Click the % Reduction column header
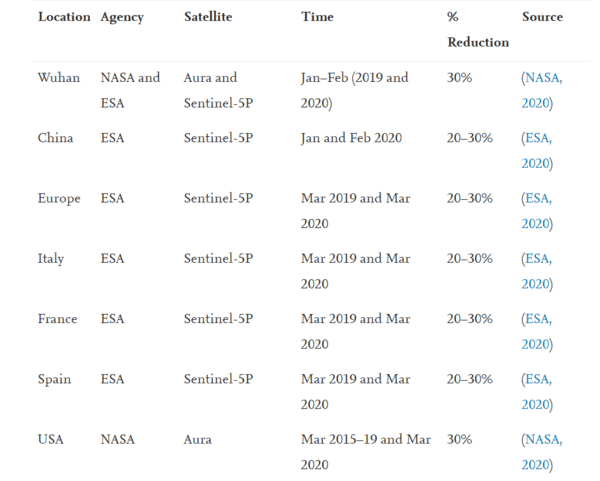The height and width of the screenshot is (481, 600). pyautogui.click(x=478, y=29)
